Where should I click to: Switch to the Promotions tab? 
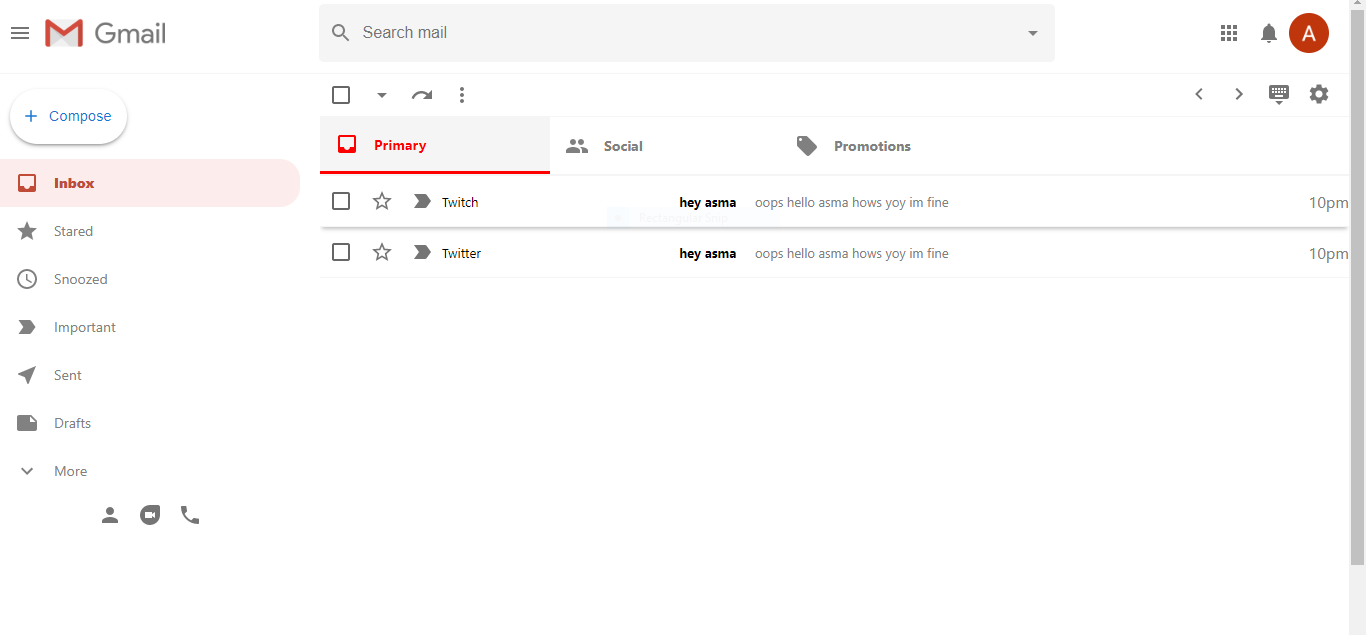(871, 146)
